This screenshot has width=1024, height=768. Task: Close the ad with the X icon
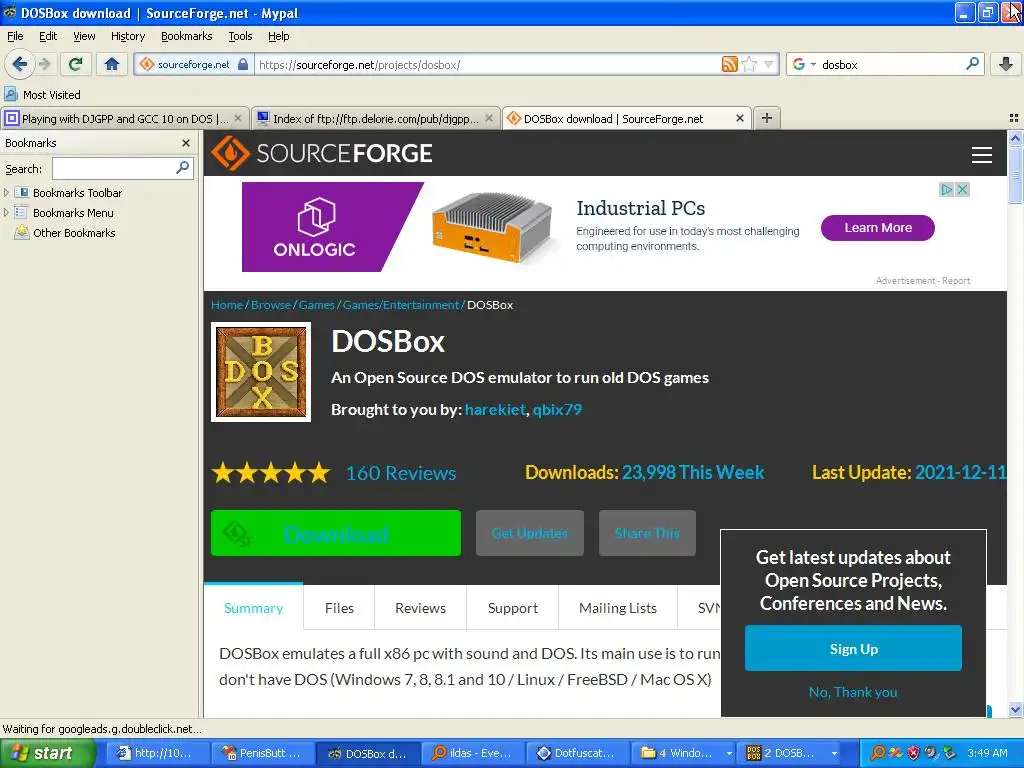(962, 189)
